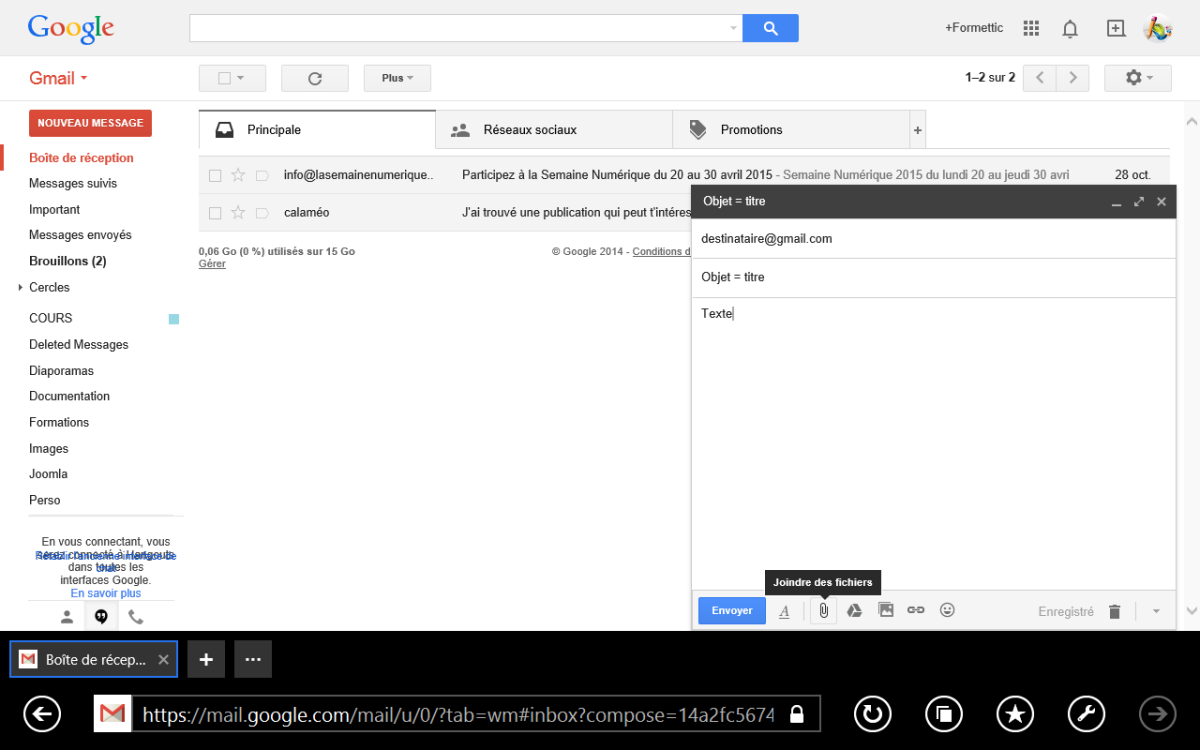Check the calaméo email checkbox
The width and height of the screenshot is (1200, 750).
[215, 213]
